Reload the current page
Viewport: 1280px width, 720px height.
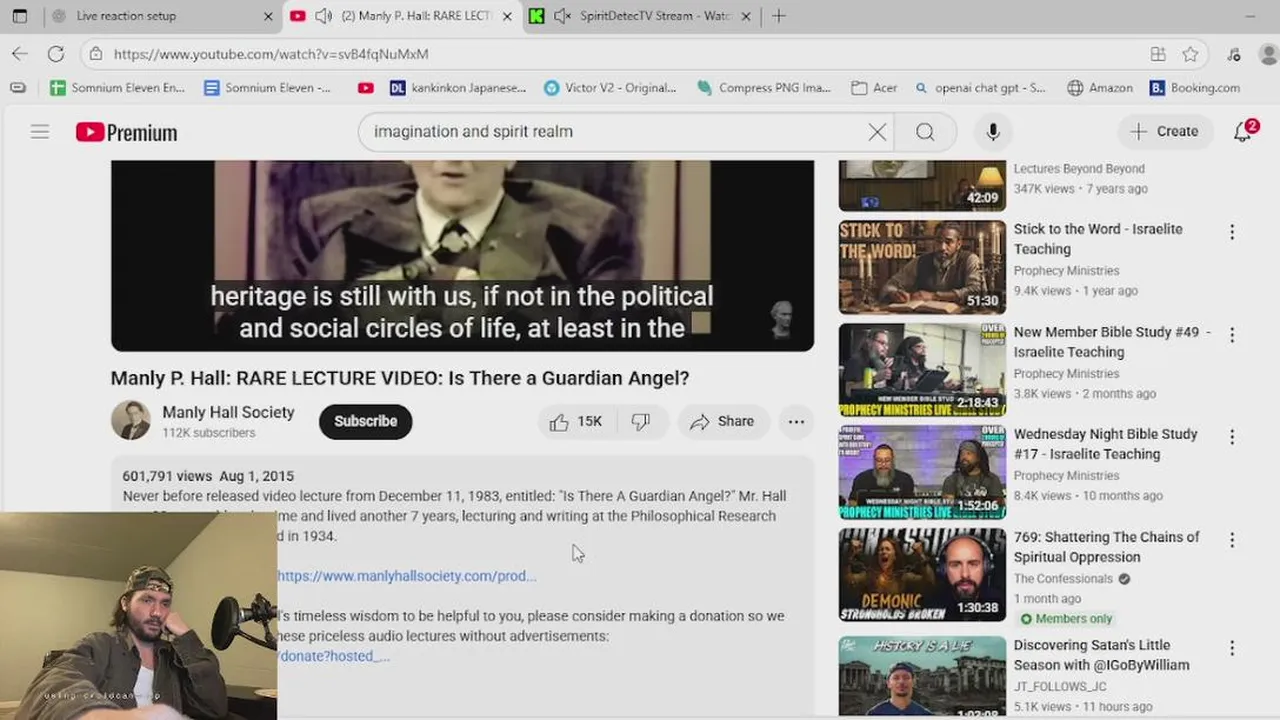(x=56, y=54)
